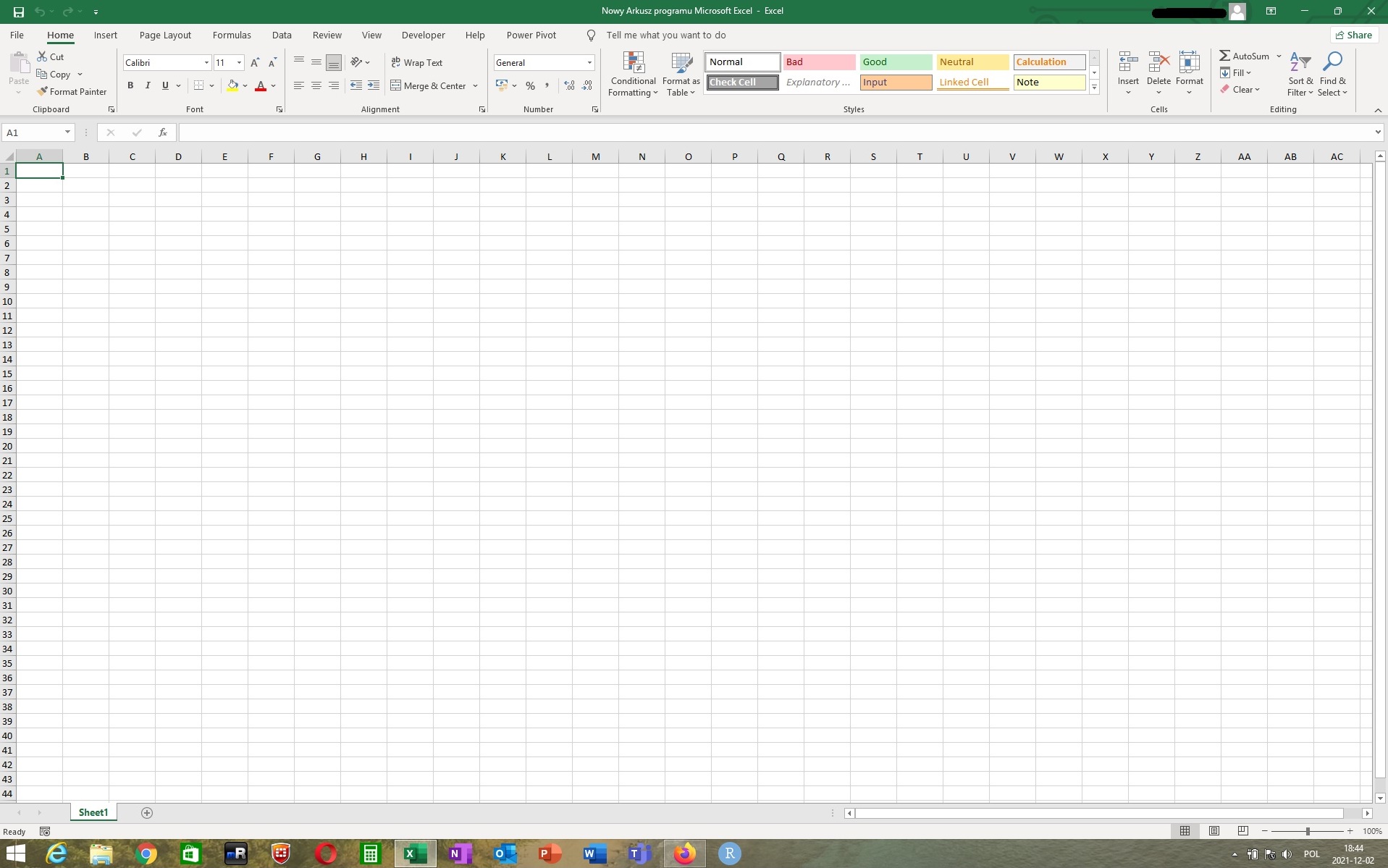Click inside the formula bar input
Viewport: 1388px width, 868px height.
coord(775,132)
